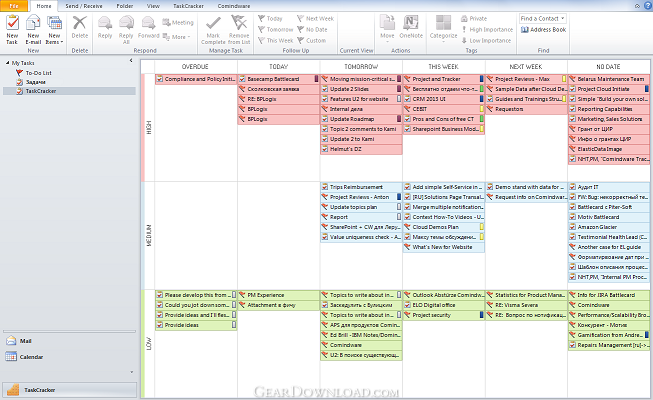Select TaskCracker folder in My Tasks
653x400 pixels.
tap(41, 91)
